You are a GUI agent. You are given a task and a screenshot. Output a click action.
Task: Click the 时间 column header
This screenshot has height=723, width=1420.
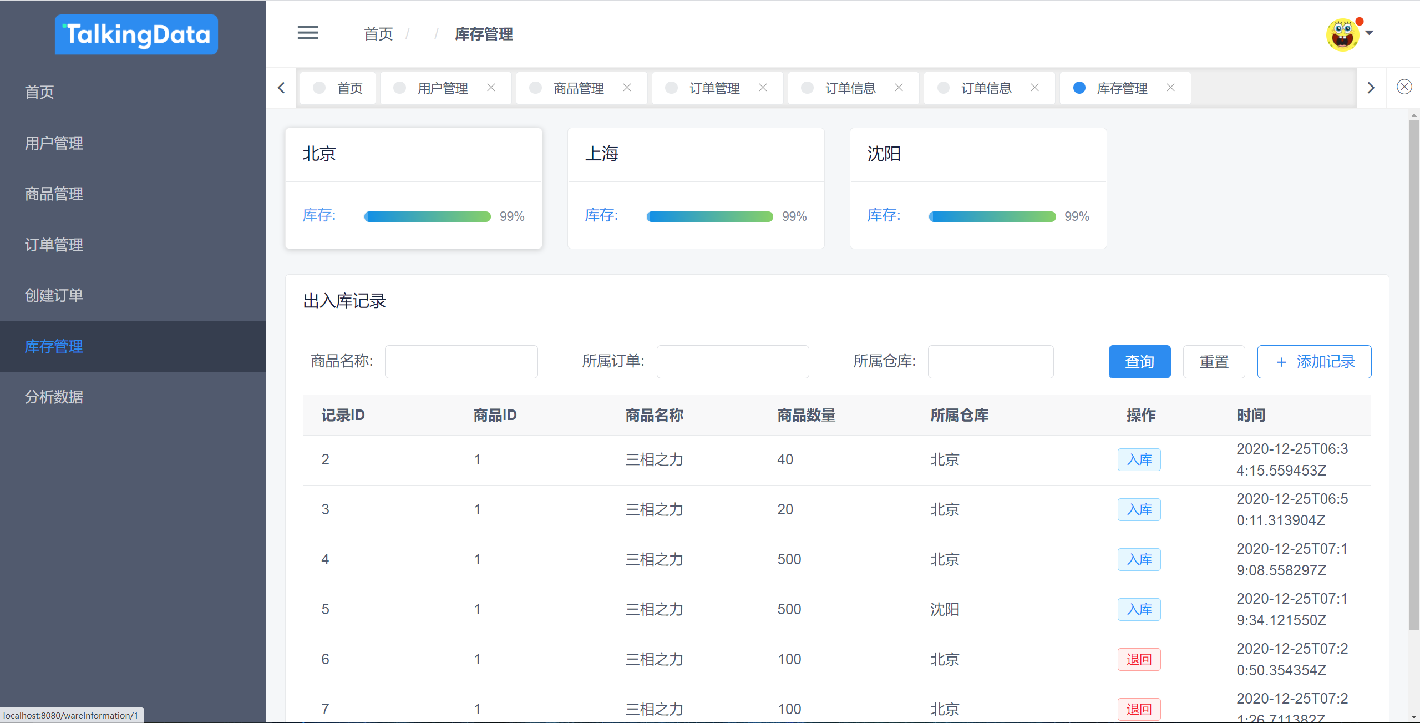[1251, 415]
